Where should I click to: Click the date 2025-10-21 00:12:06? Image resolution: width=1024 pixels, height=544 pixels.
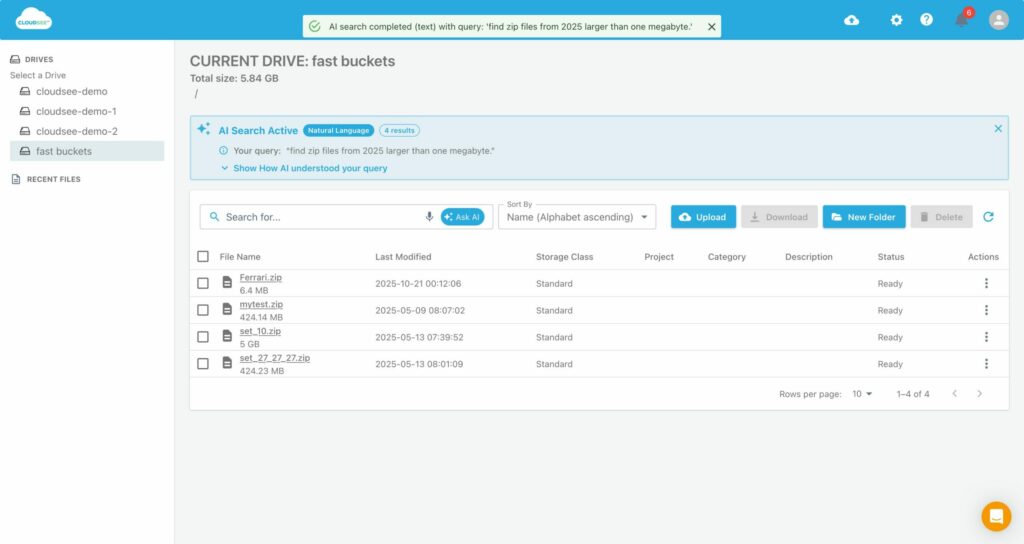pos(418,283)
